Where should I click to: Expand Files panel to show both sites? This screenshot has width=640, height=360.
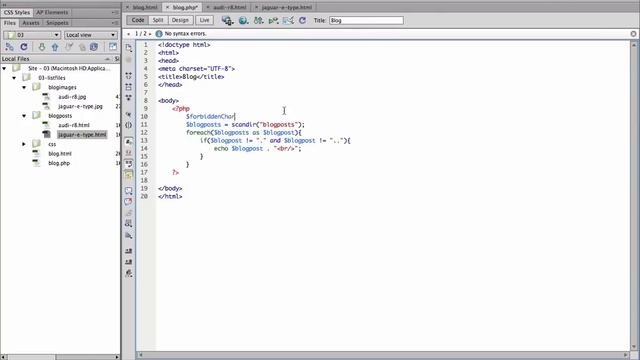pyautogui.click(x=113, y=47)
